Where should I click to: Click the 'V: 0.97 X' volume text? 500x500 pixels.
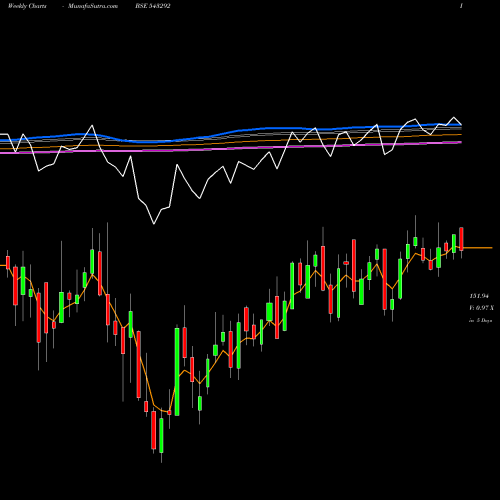point(482,308)
